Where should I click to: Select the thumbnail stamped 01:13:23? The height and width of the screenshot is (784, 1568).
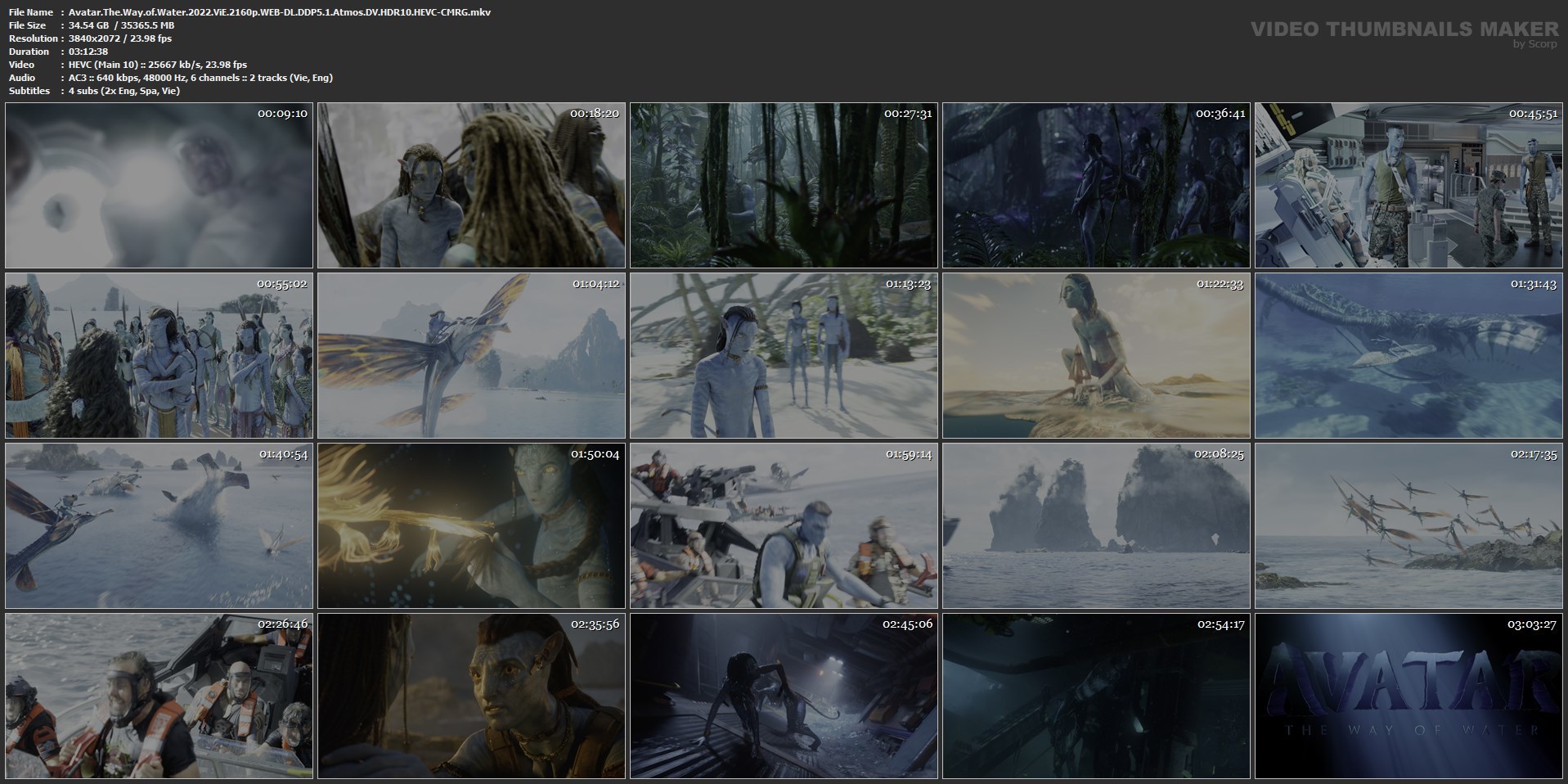(x=784, y=356)
